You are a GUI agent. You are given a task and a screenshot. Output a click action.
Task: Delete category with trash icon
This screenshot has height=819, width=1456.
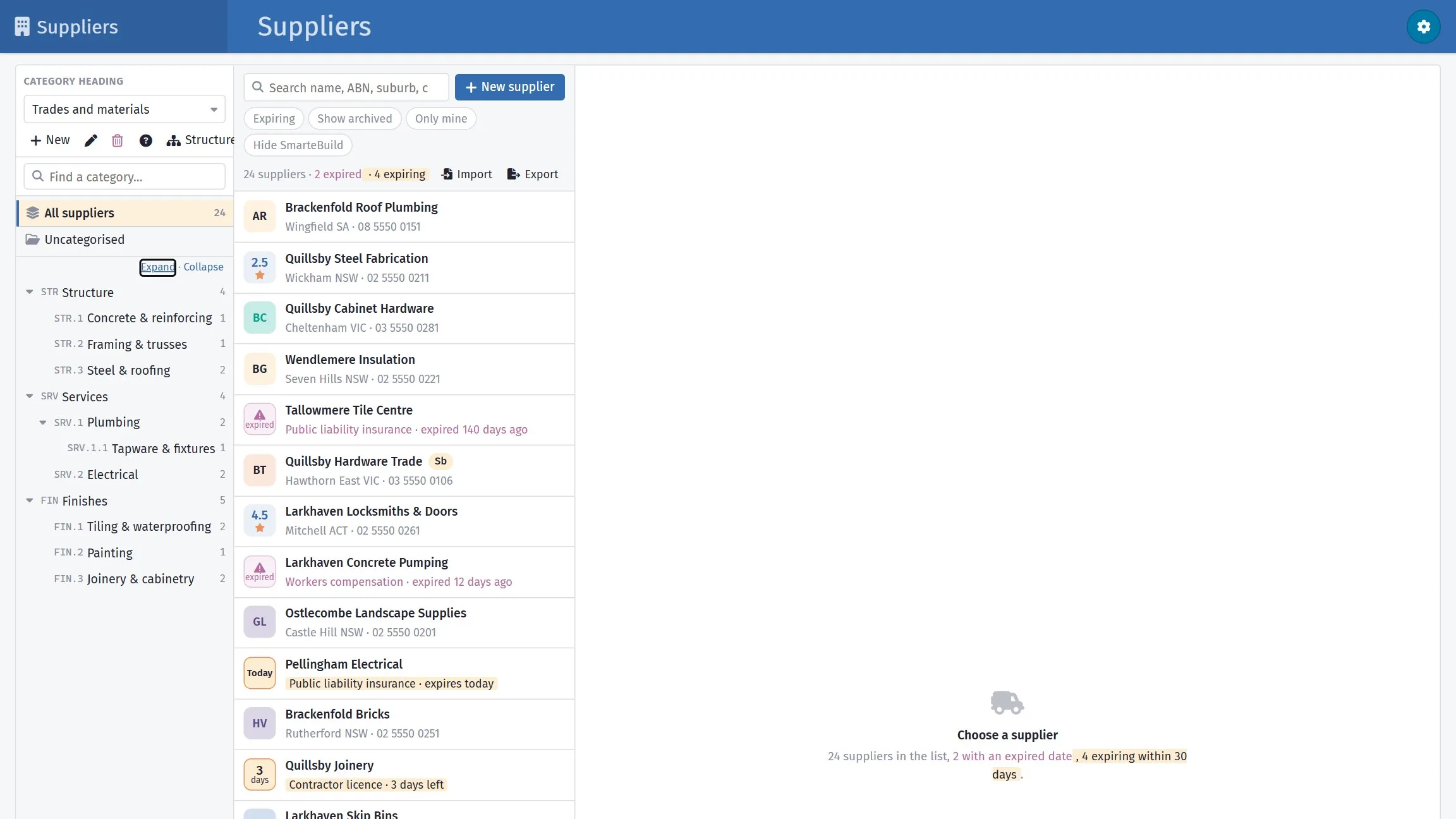point(118,140)
